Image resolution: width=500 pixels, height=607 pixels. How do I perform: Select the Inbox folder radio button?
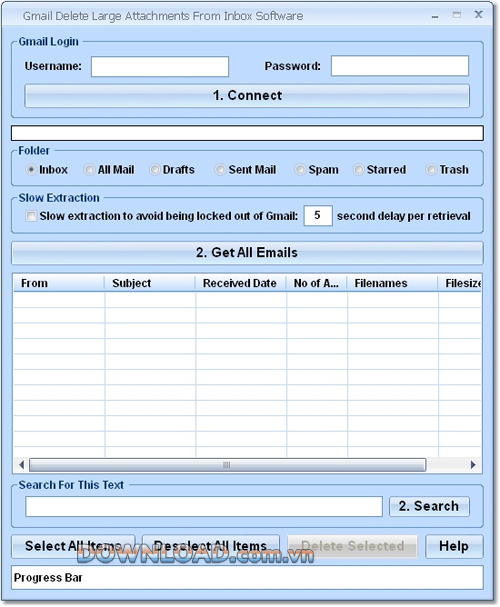tap(31, 170)
